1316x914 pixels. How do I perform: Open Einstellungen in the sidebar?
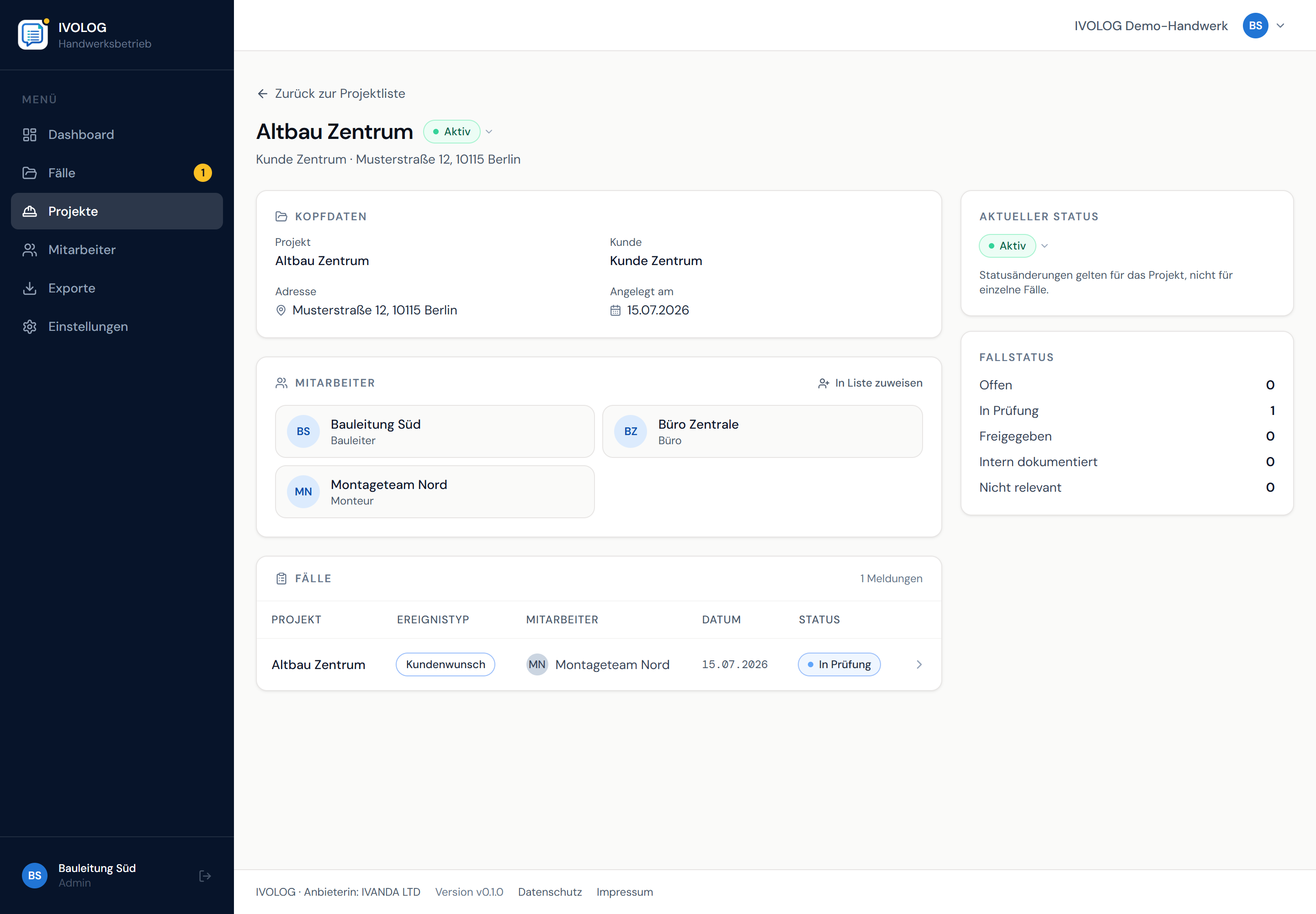[x=117, y=326]
